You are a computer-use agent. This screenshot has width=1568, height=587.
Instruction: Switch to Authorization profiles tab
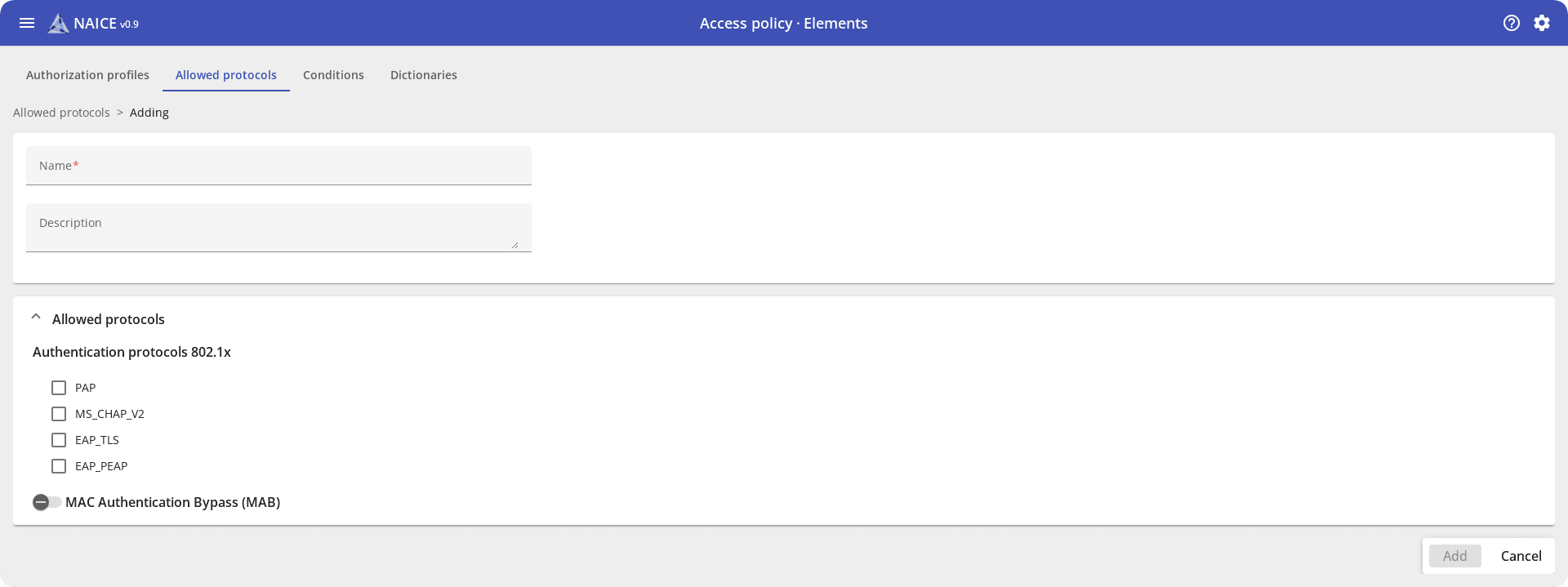click(87, 75)
